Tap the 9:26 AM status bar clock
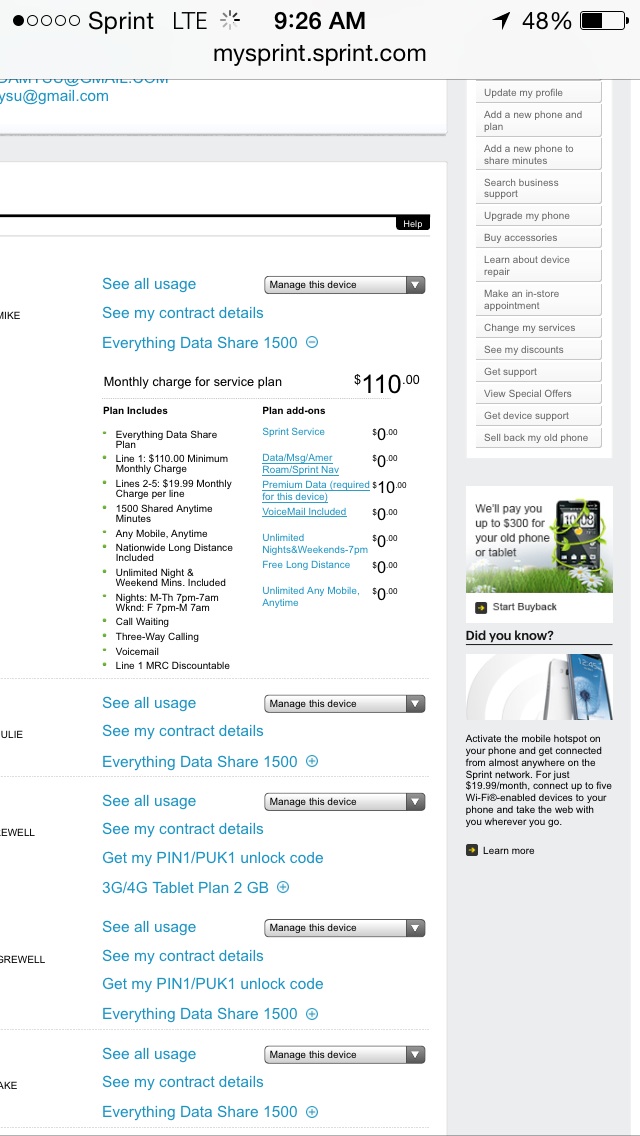Viewport: 640px width, 1136px height. 320,21
